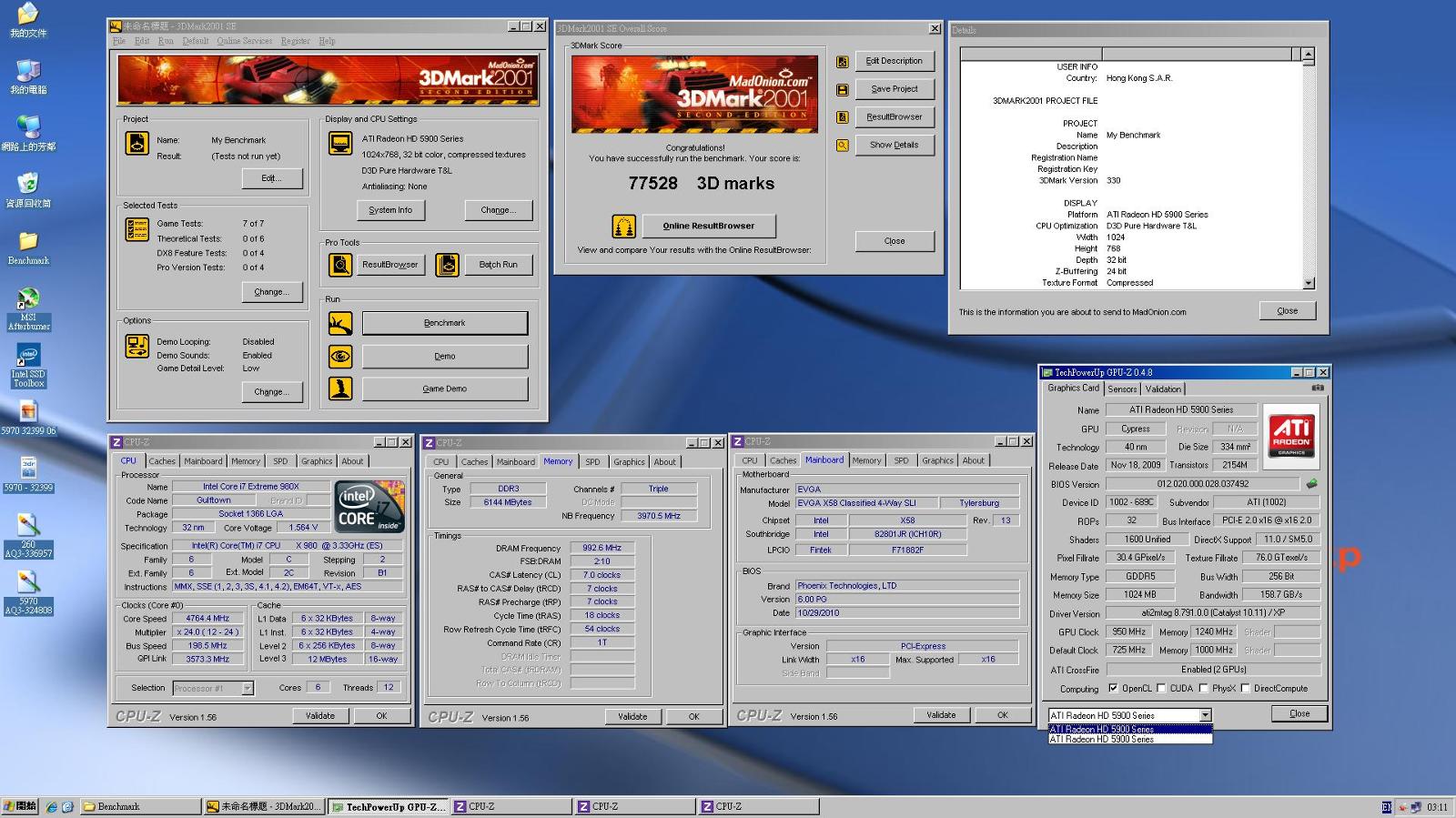
Task: Click Close in the Details window
Action: click(1288, 311)
